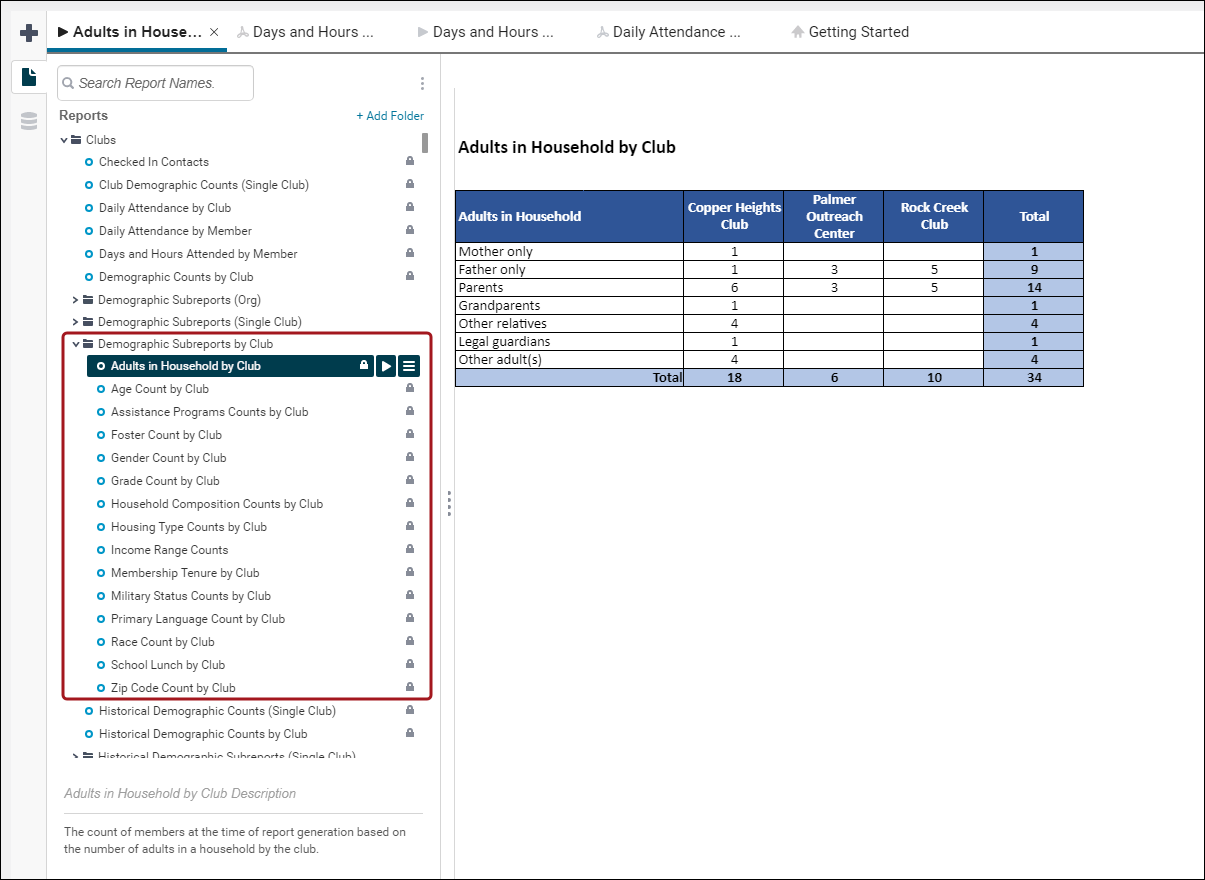Click lock icon beside Race Count by Club
Screen dimensions: 1205x880
pyautogui.click(x=409, y=642)
